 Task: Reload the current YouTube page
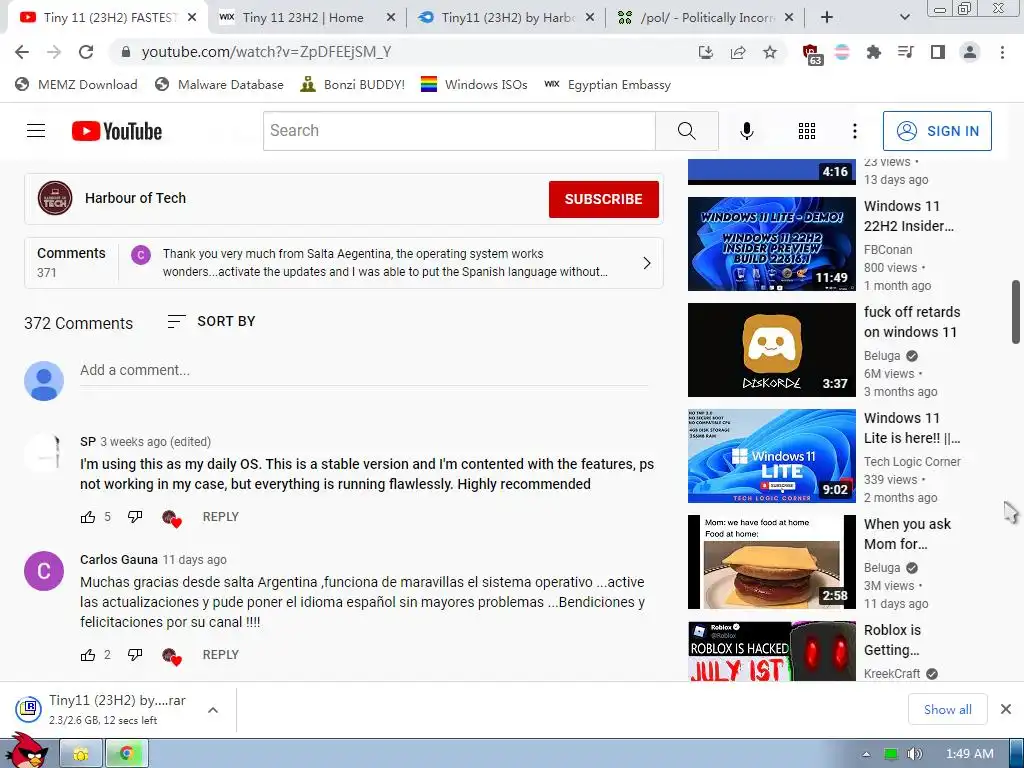point(86,52)
